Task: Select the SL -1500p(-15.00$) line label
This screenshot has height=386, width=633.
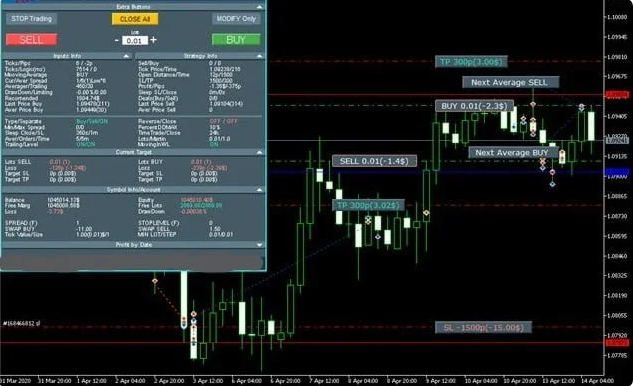Action: 483,327
